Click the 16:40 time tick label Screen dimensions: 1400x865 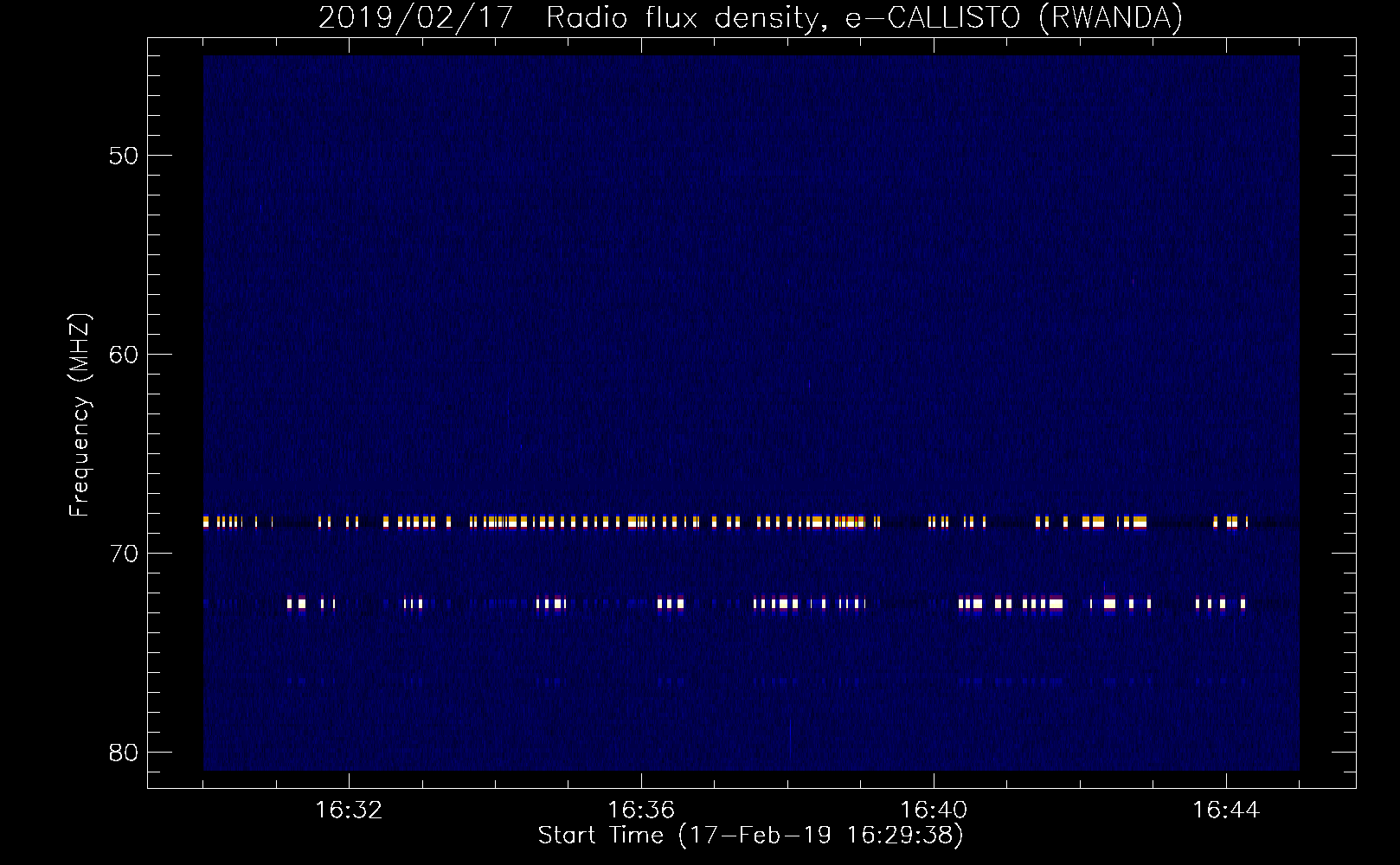934,811
